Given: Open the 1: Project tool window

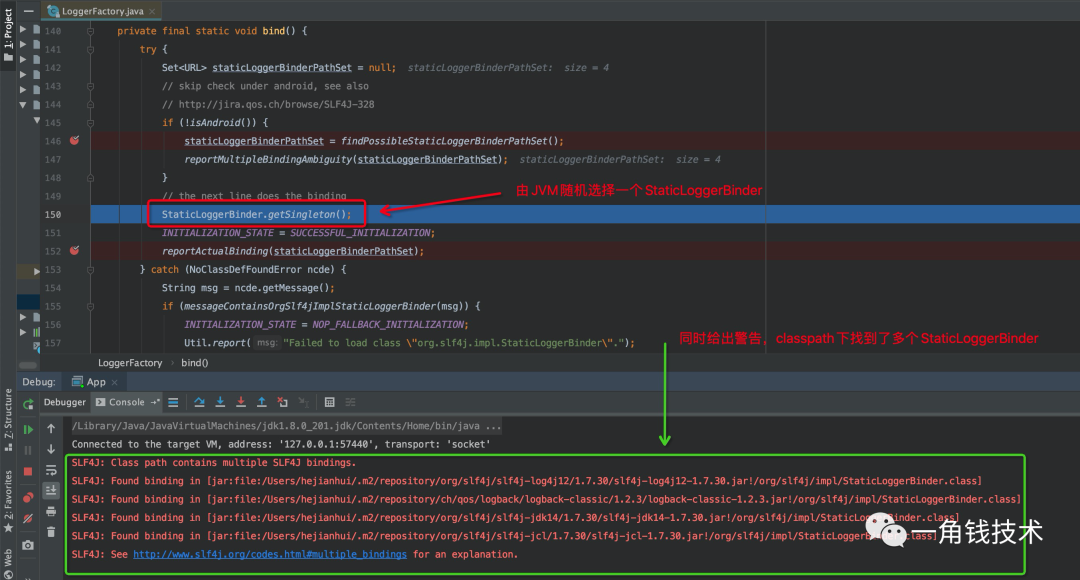Looking at the screenshot, I should (x=8, y=34).
